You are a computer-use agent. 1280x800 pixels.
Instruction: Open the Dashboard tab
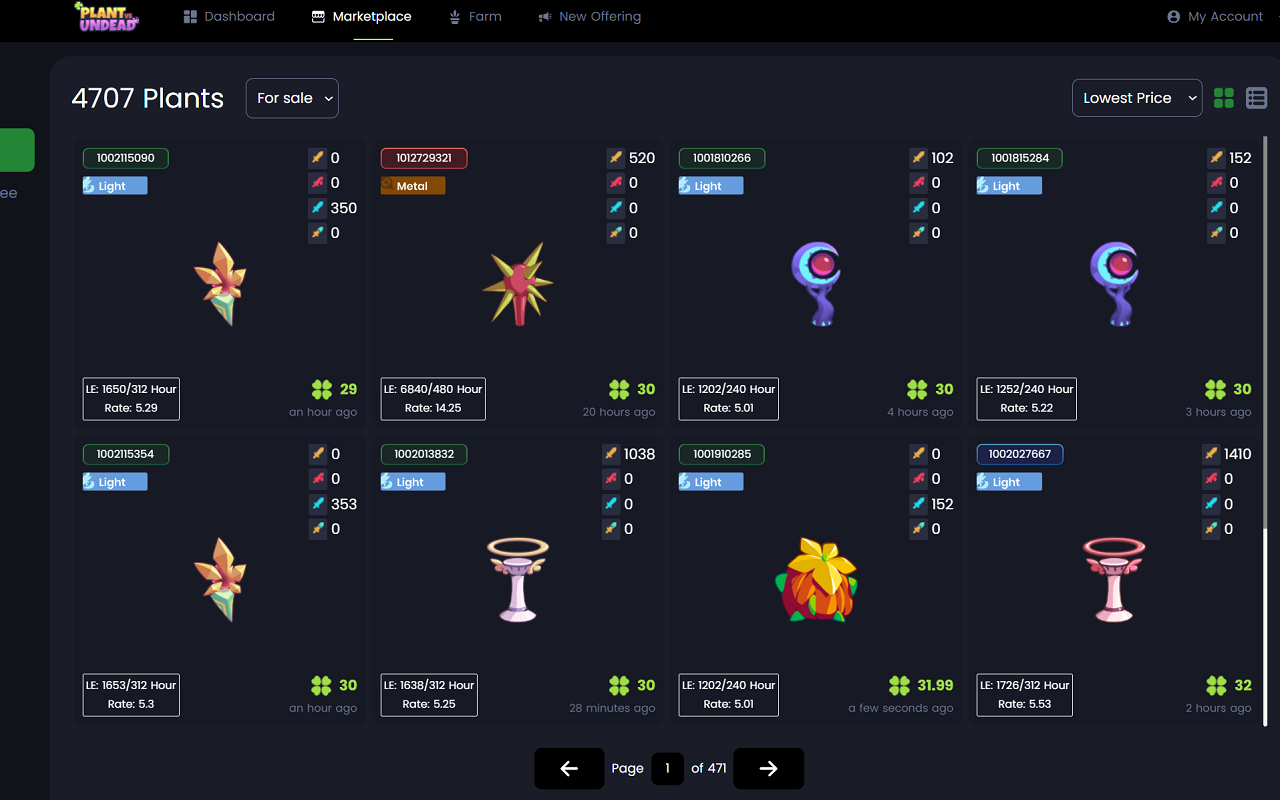(229, 17)
